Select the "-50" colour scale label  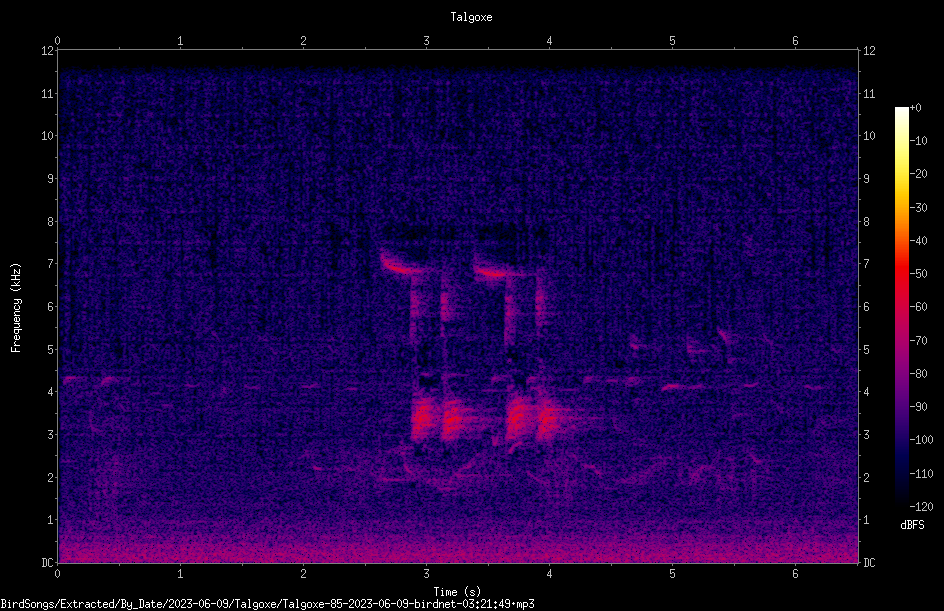919,274
